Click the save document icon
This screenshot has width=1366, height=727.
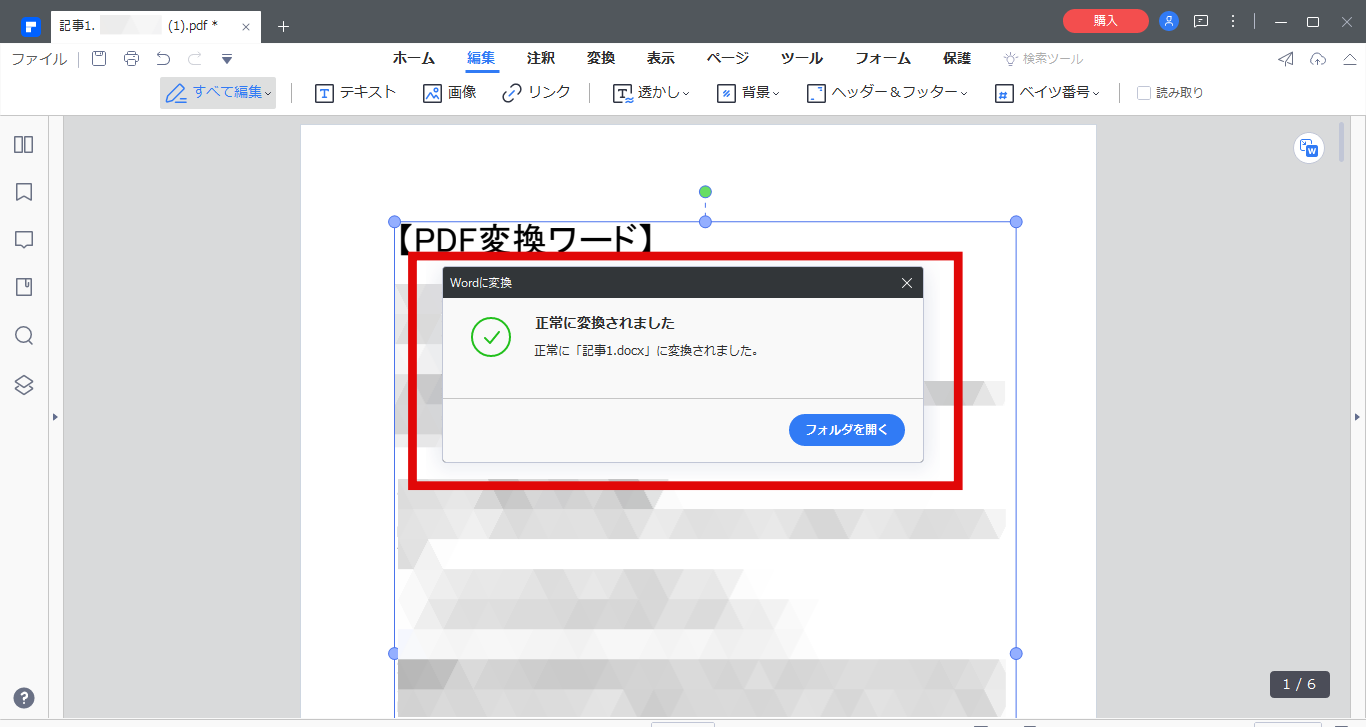click(x=99, y=59)
